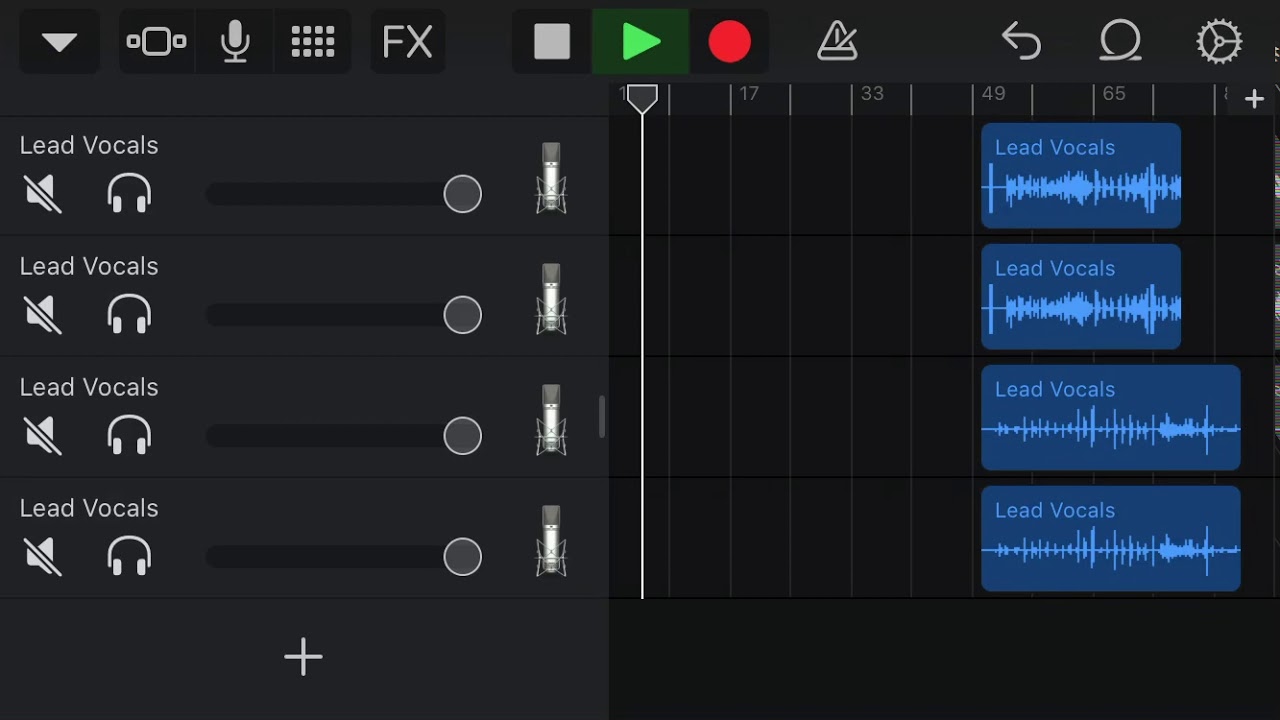
Task: Toggle the metronome
Action: [837, 41]
